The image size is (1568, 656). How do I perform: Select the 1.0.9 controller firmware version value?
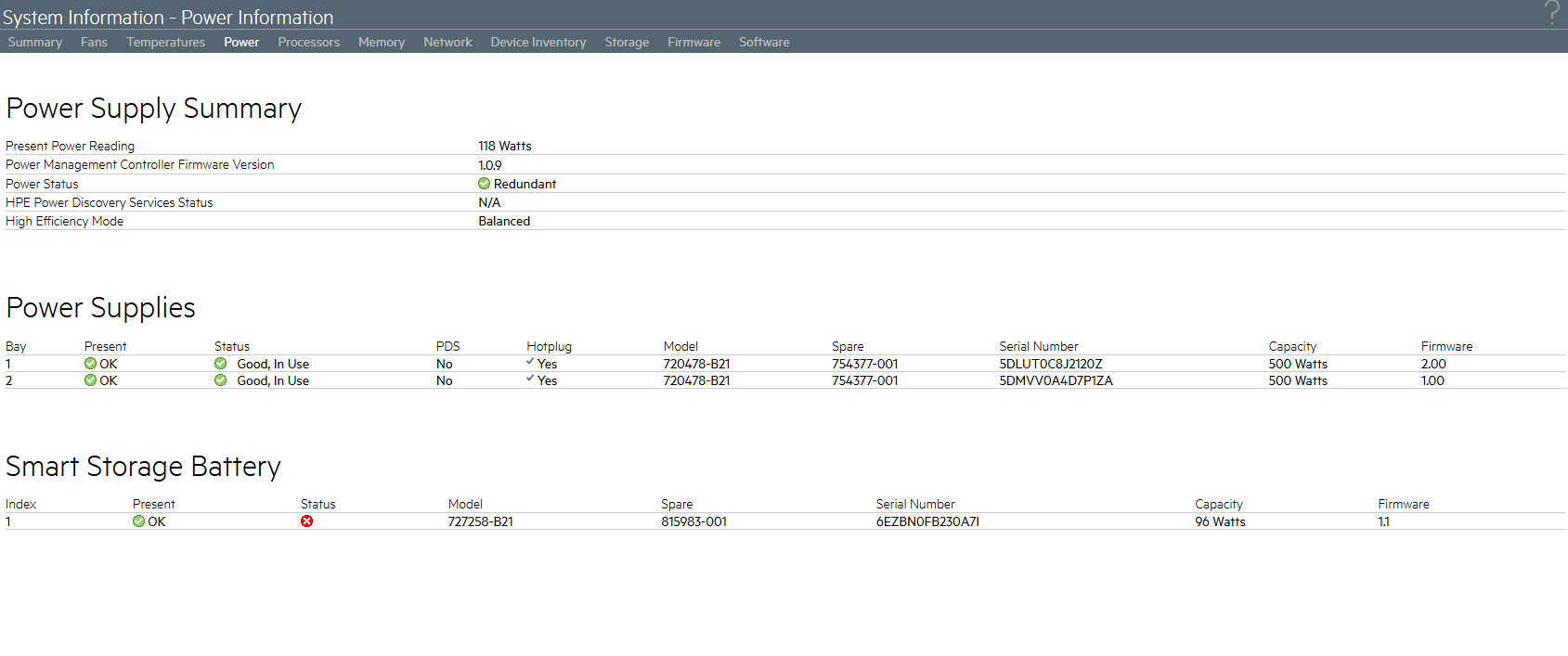click(490, 165)
